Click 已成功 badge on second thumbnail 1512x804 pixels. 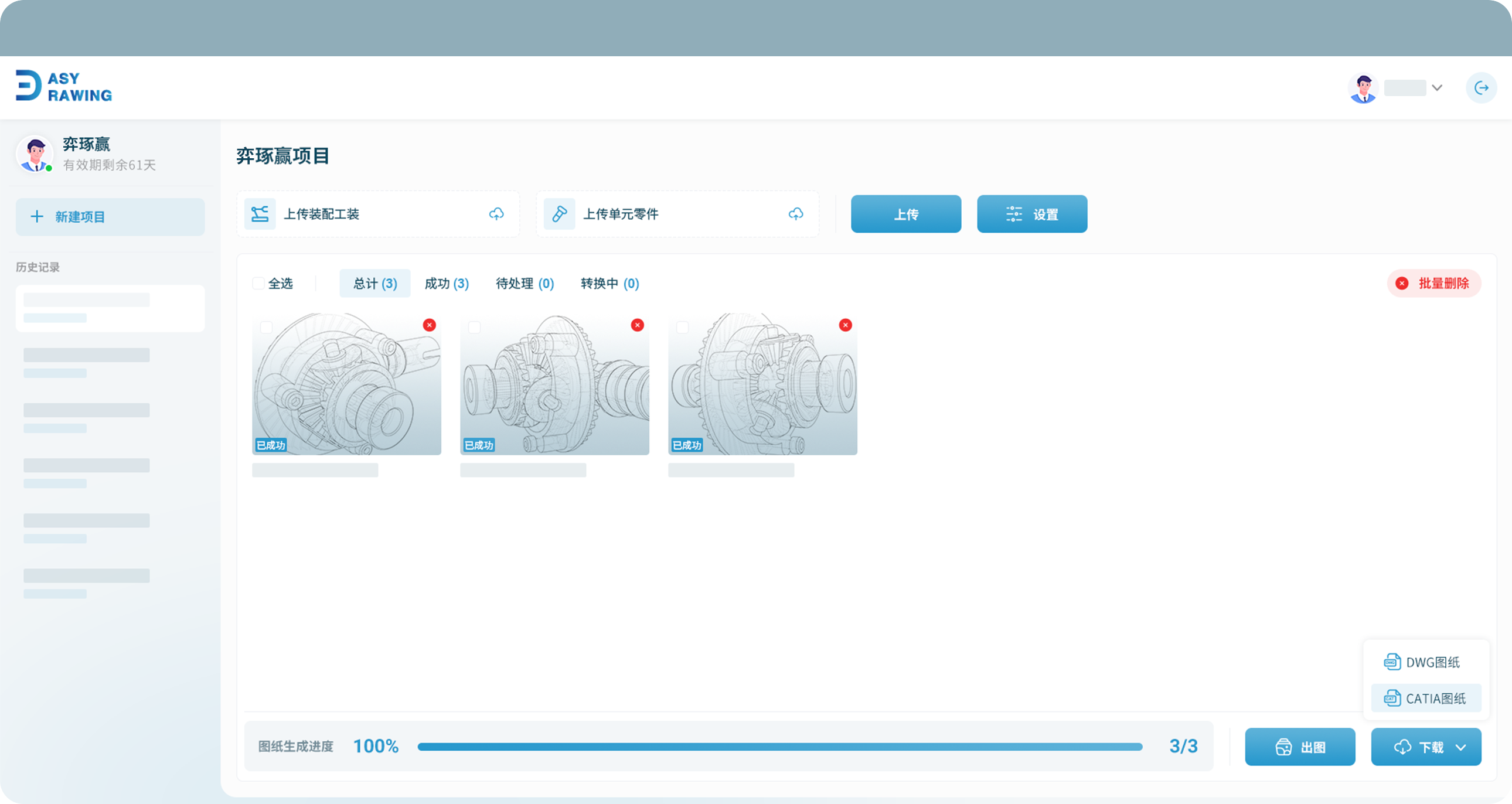tap(479, 445)
